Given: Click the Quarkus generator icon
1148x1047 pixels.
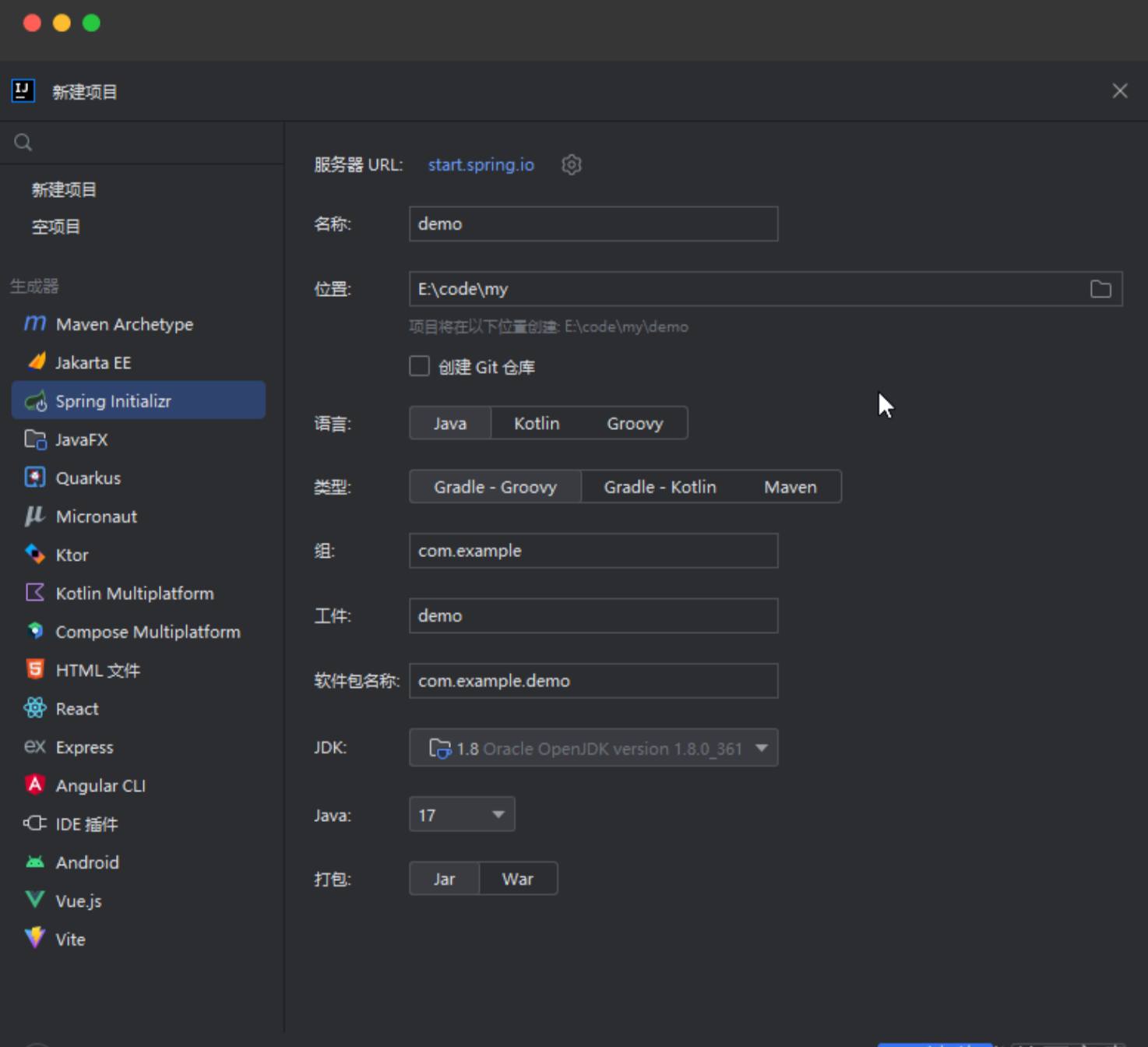Looking at the screenshot, I should click(x=35, y=478).
